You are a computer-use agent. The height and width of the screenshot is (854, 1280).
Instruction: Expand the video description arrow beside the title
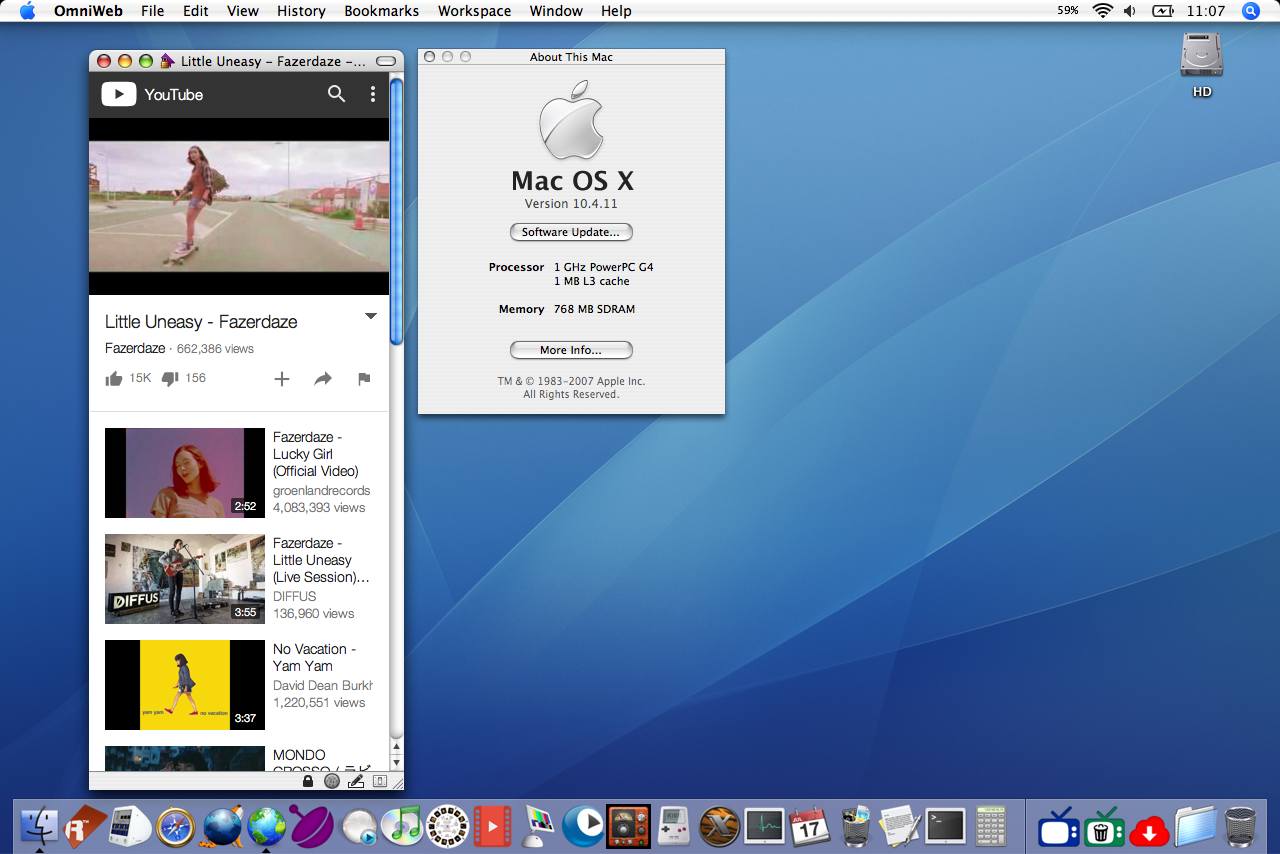[371, 316]
